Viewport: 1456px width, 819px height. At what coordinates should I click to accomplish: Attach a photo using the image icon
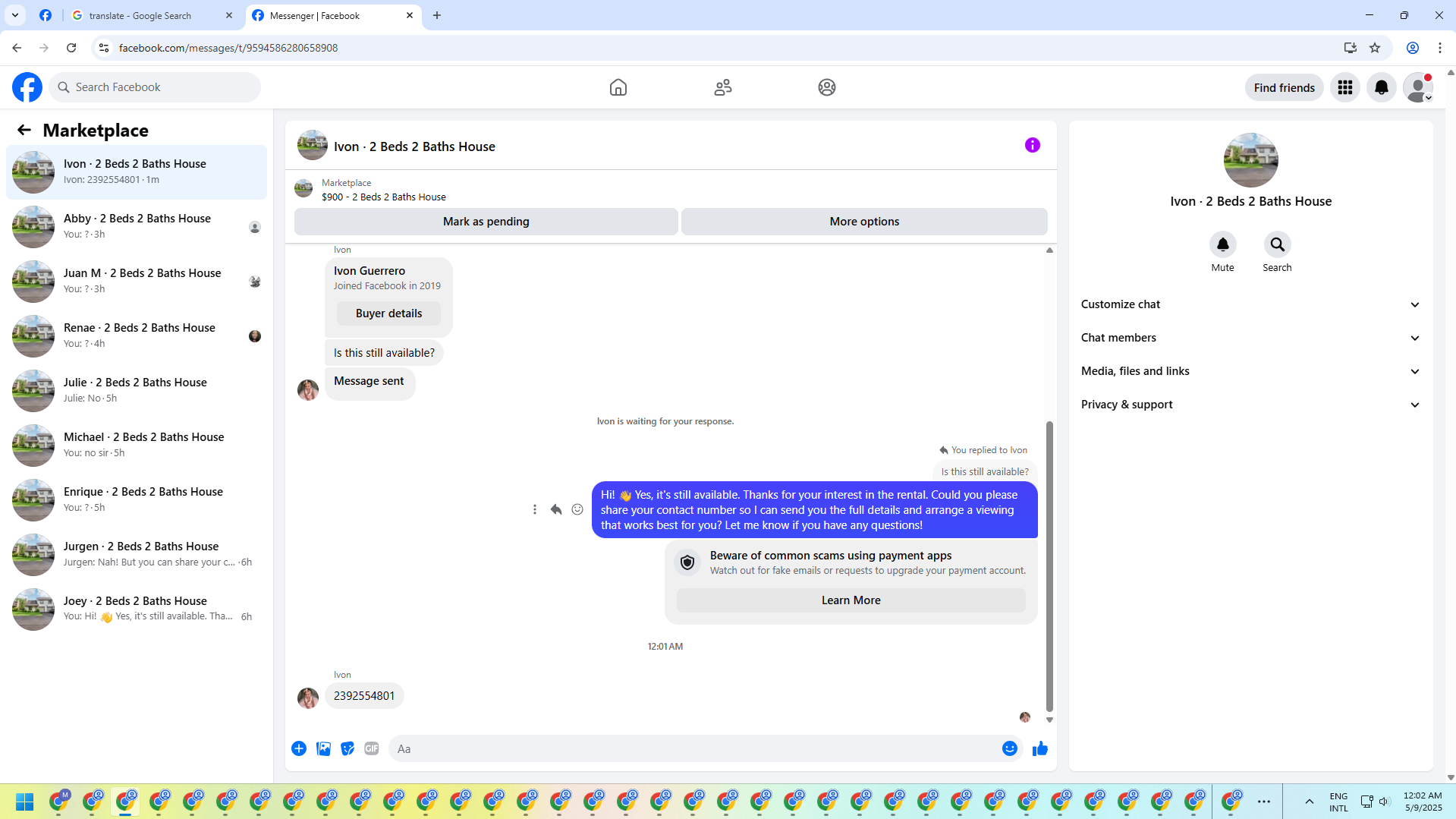pyautogui.click(x=323, y=748)
